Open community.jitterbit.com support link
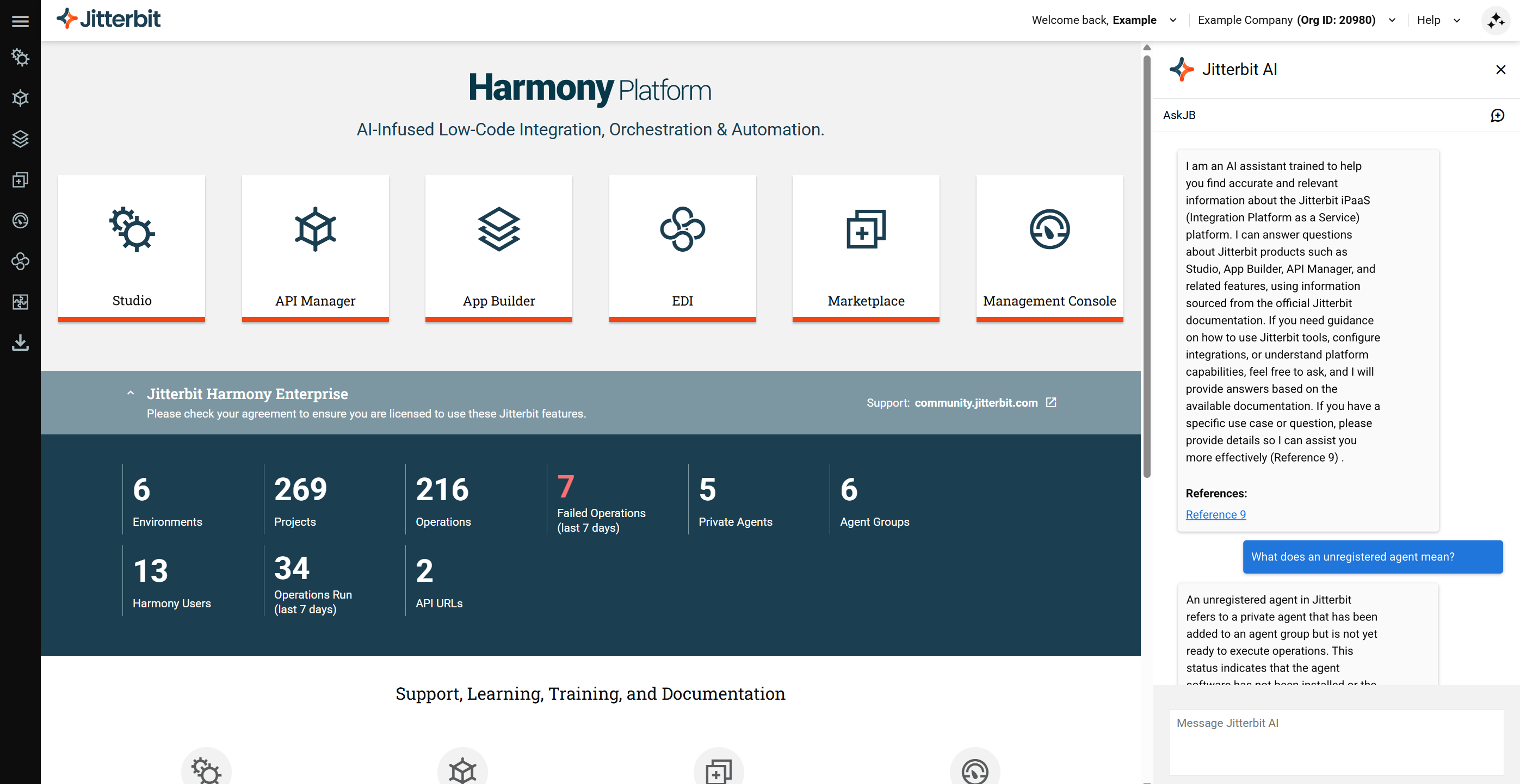 click(975, 403)
